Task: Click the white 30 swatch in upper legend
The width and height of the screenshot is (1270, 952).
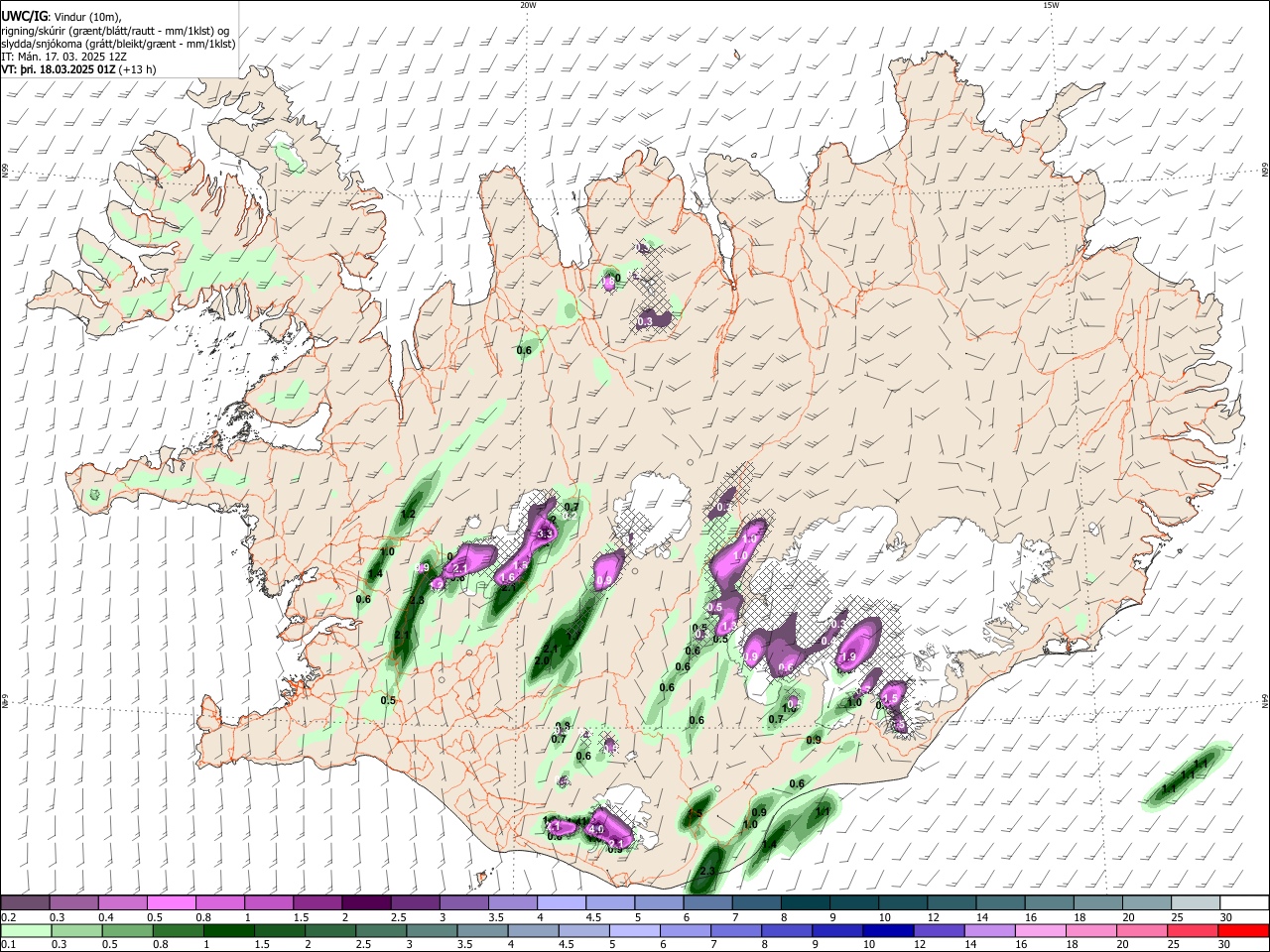Action: pyautogui.click(x=1244, y=903)
